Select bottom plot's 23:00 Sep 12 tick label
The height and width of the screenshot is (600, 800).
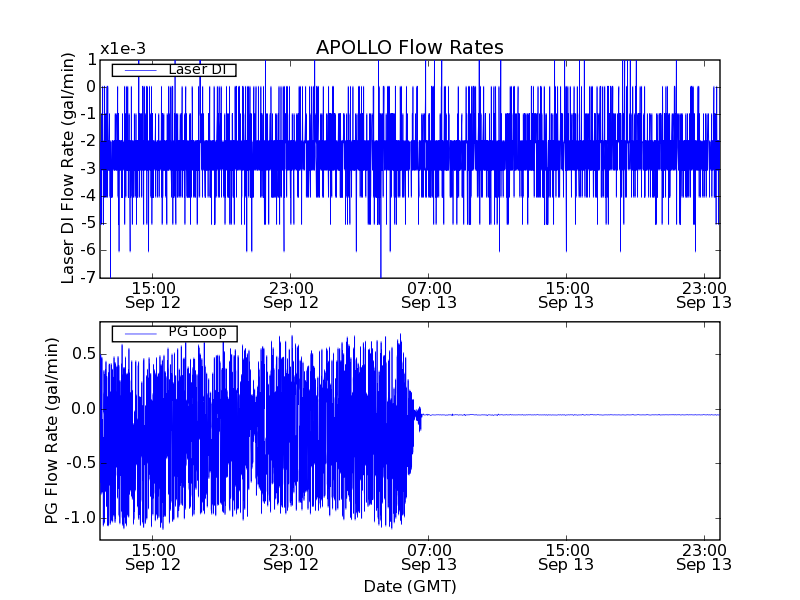tap(290, 557)
